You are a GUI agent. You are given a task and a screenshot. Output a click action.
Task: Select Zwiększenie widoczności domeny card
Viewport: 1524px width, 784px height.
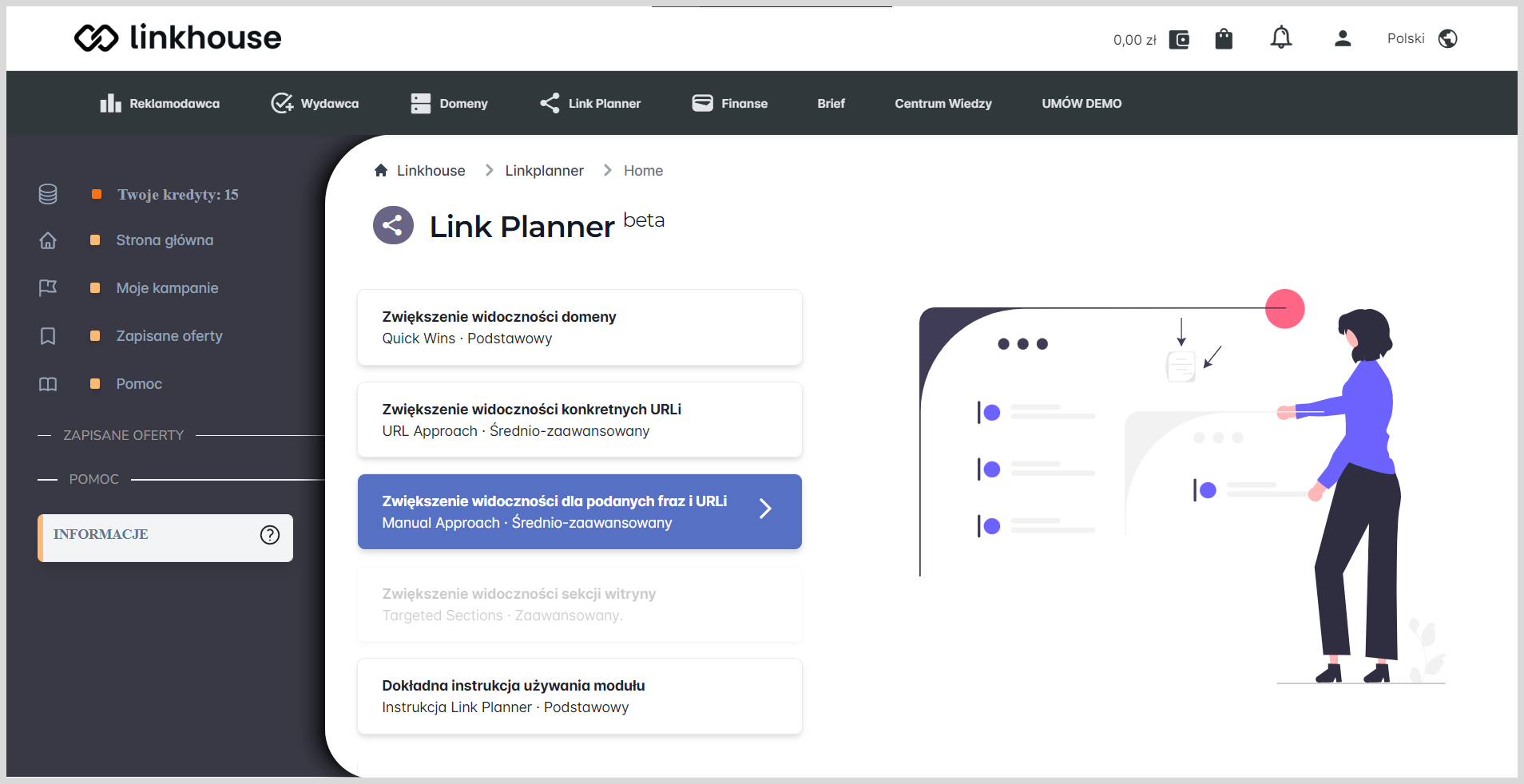(580, 327)
